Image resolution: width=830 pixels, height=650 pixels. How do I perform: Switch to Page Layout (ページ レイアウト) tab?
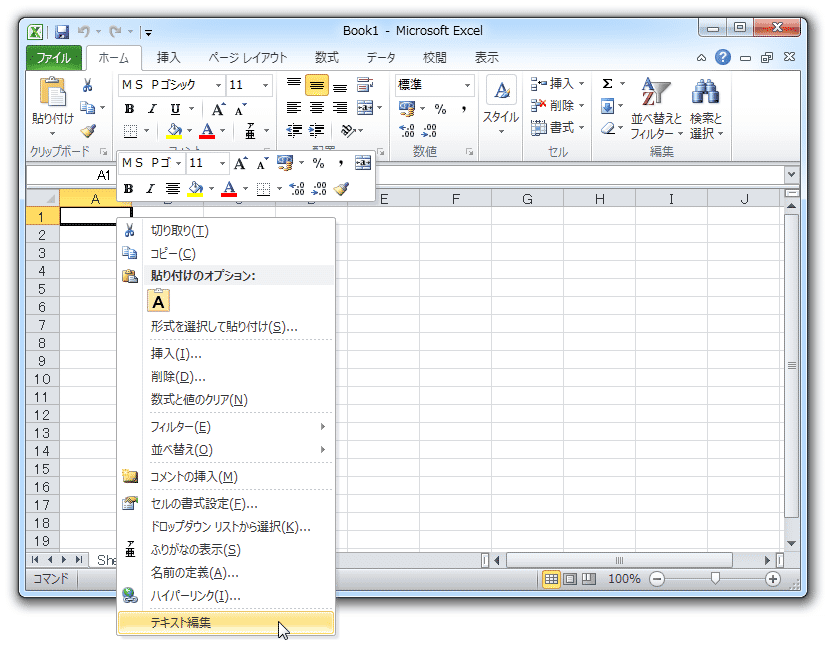click(247, 58)
